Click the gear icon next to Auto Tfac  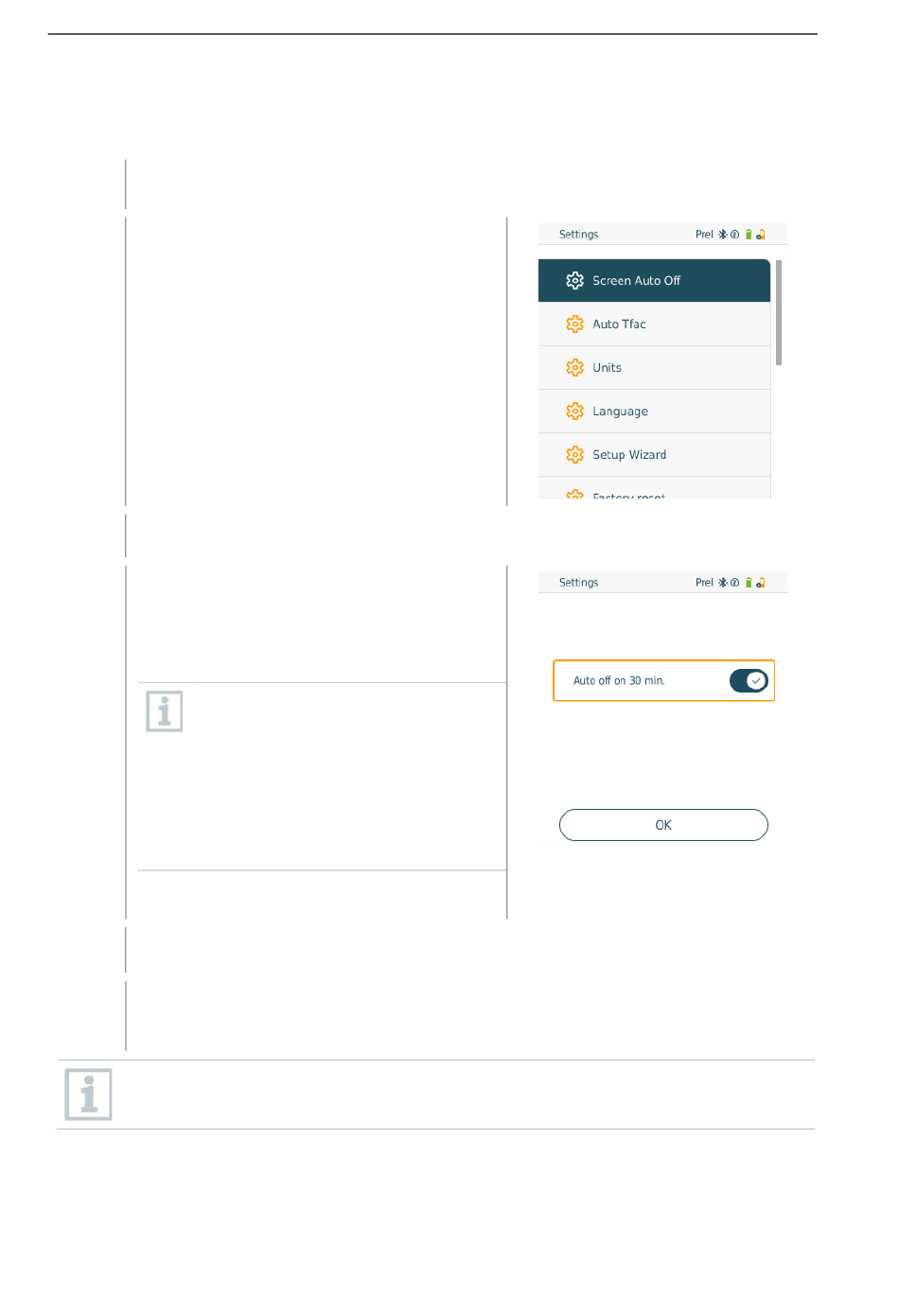point(574,325)
